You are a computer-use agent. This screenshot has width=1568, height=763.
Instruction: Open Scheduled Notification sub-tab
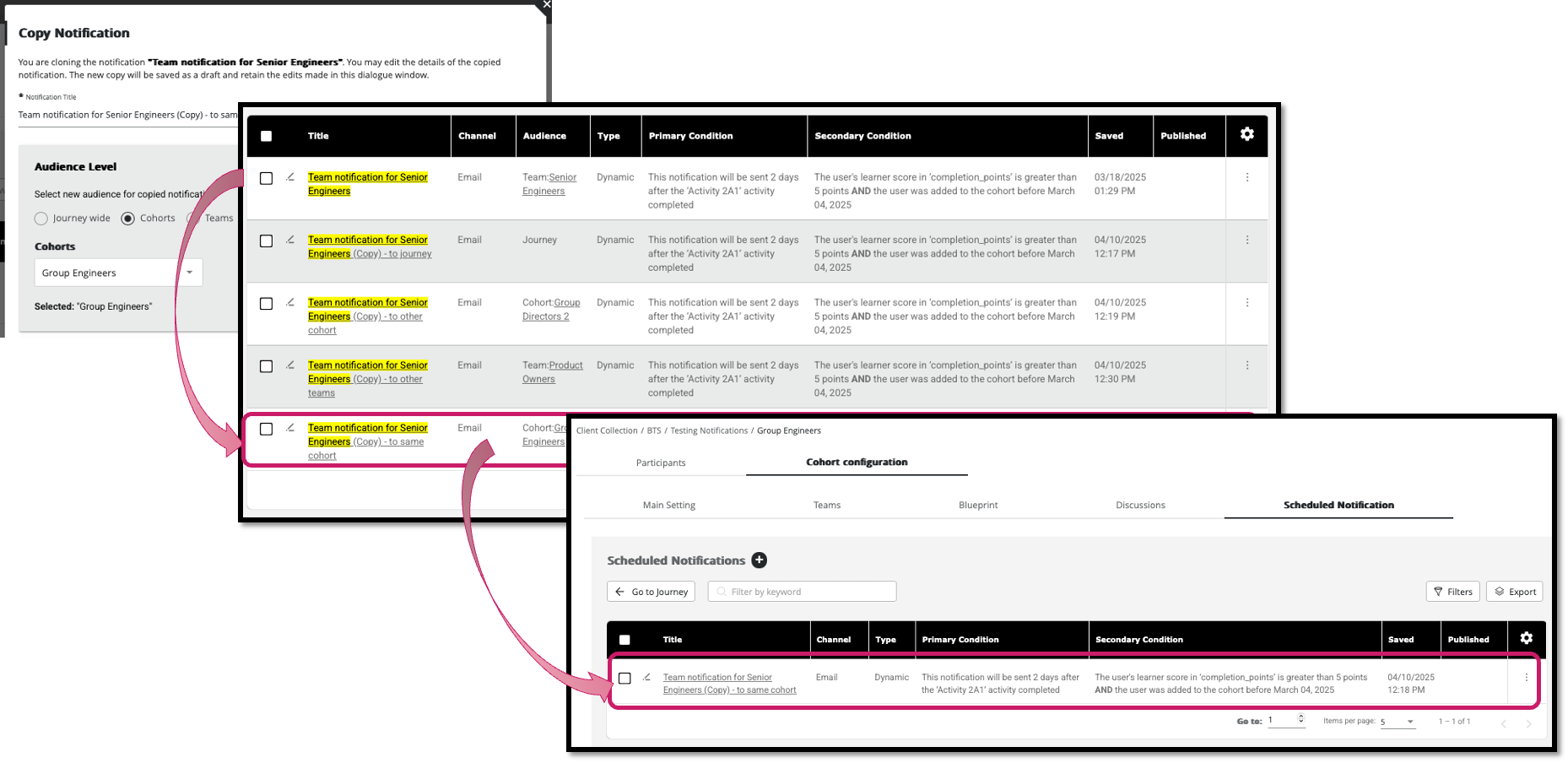[x=1338, y=505]
